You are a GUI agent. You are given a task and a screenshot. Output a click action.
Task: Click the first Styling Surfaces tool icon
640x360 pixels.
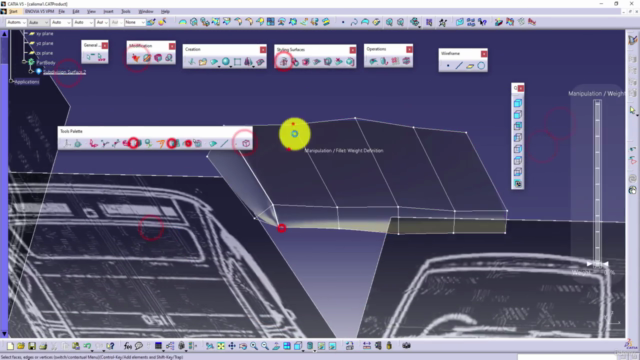coord(283,62)
